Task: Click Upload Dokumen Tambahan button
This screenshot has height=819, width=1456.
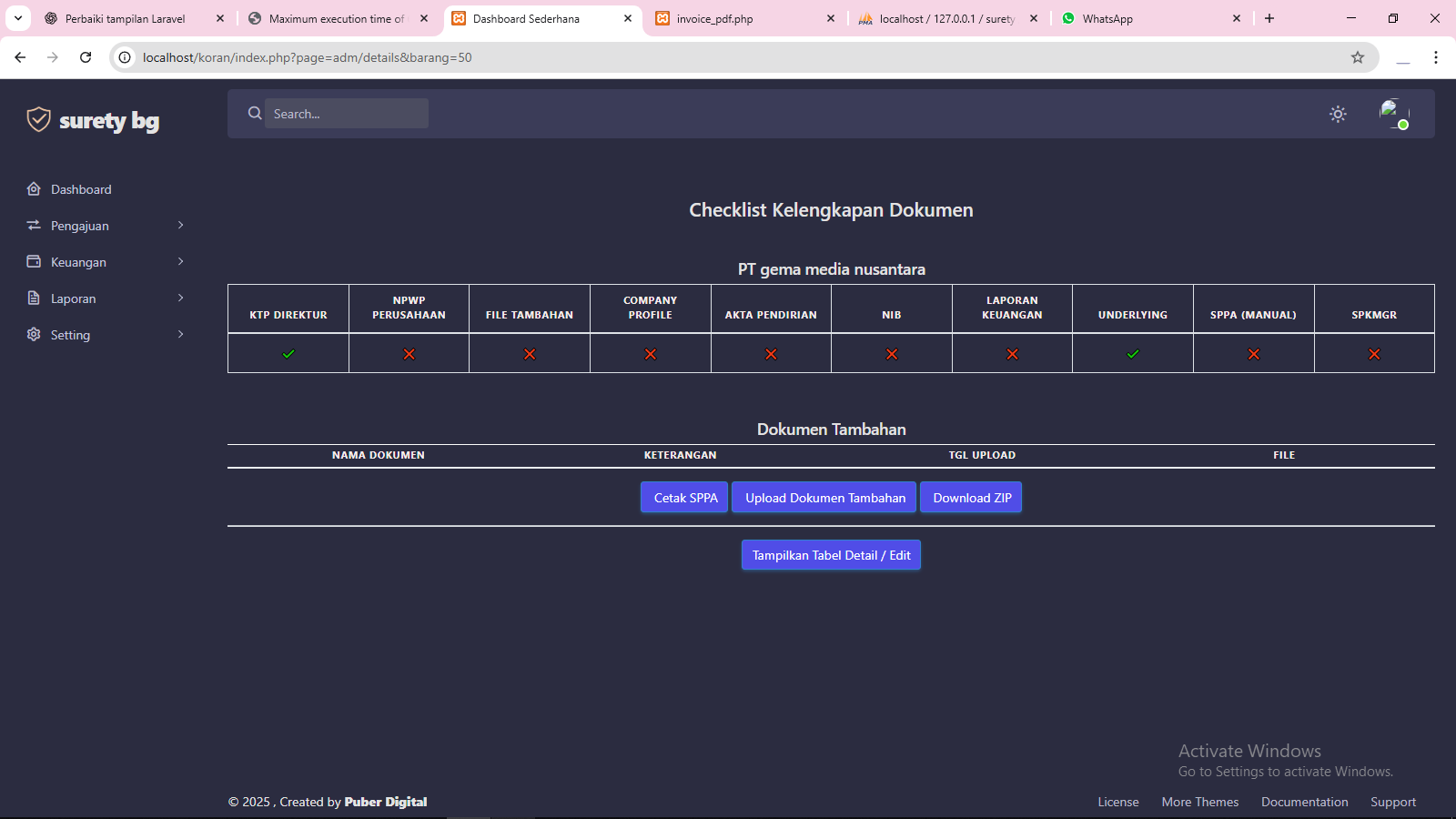Action: [824, 498]
